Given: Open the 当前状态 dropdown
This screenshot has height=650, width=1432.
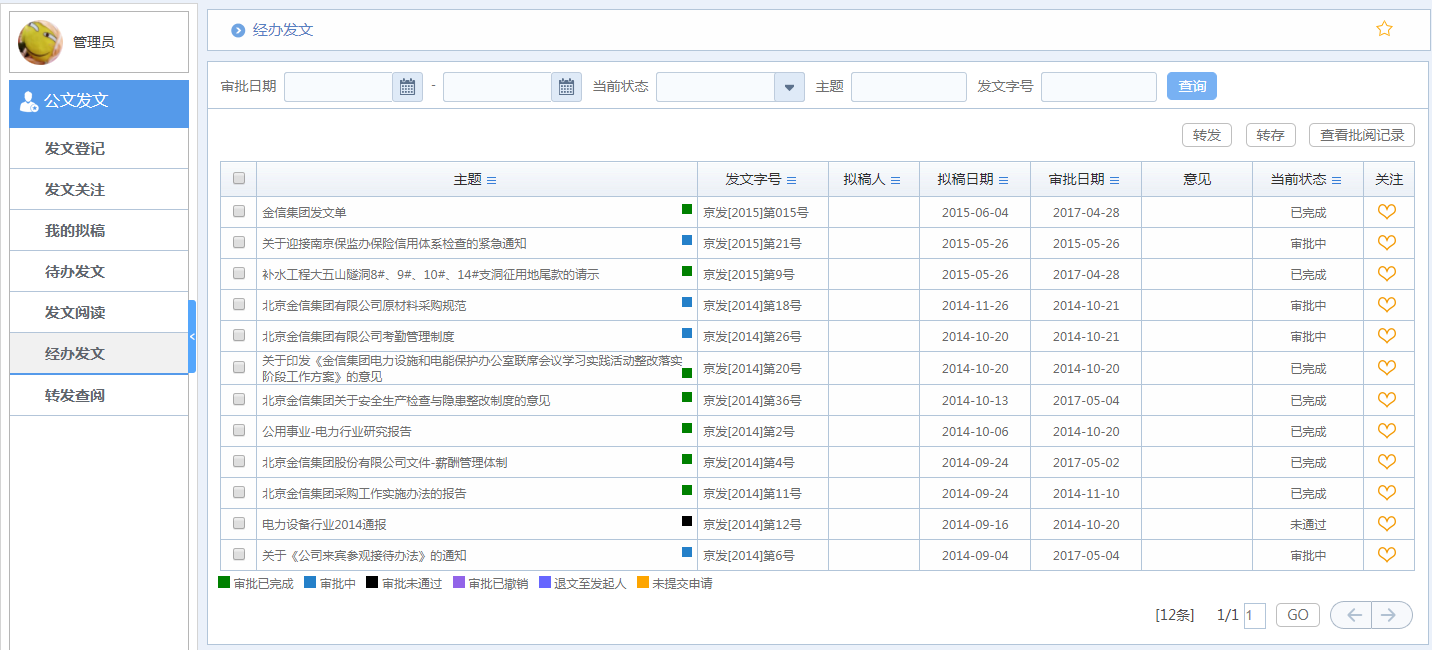Looking at the screenshot, I should (789, 86).
